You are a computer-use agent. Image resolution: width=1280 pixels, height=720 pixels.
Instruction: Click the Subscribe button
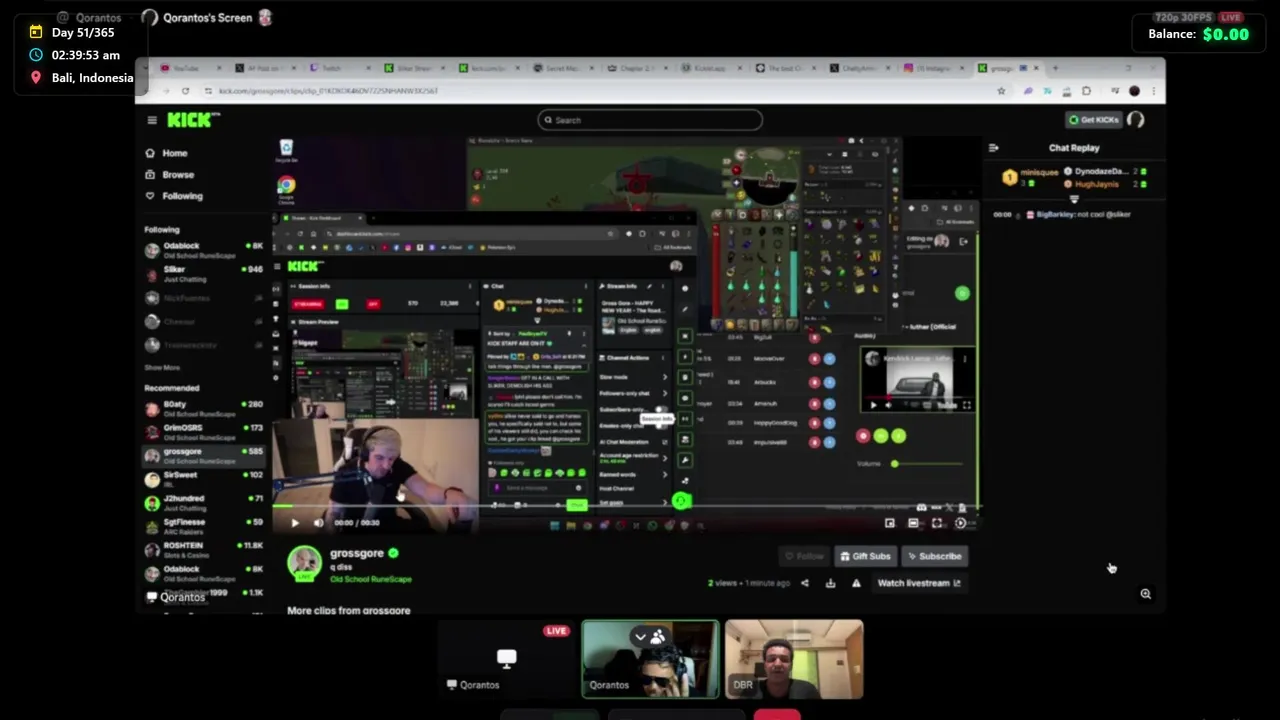click(934, 556)
